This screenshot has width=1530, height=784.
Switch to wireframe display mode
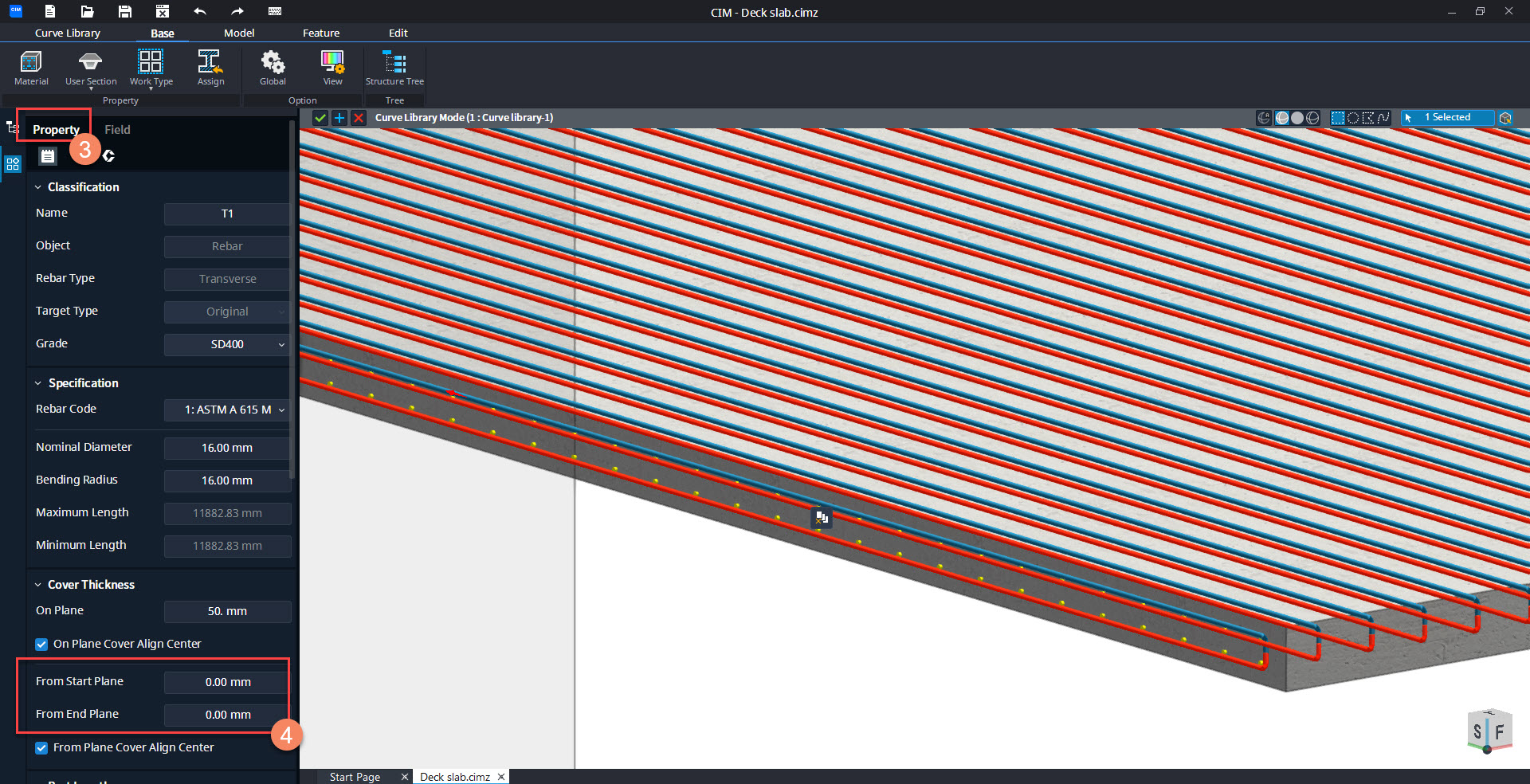pos(1312,118)
